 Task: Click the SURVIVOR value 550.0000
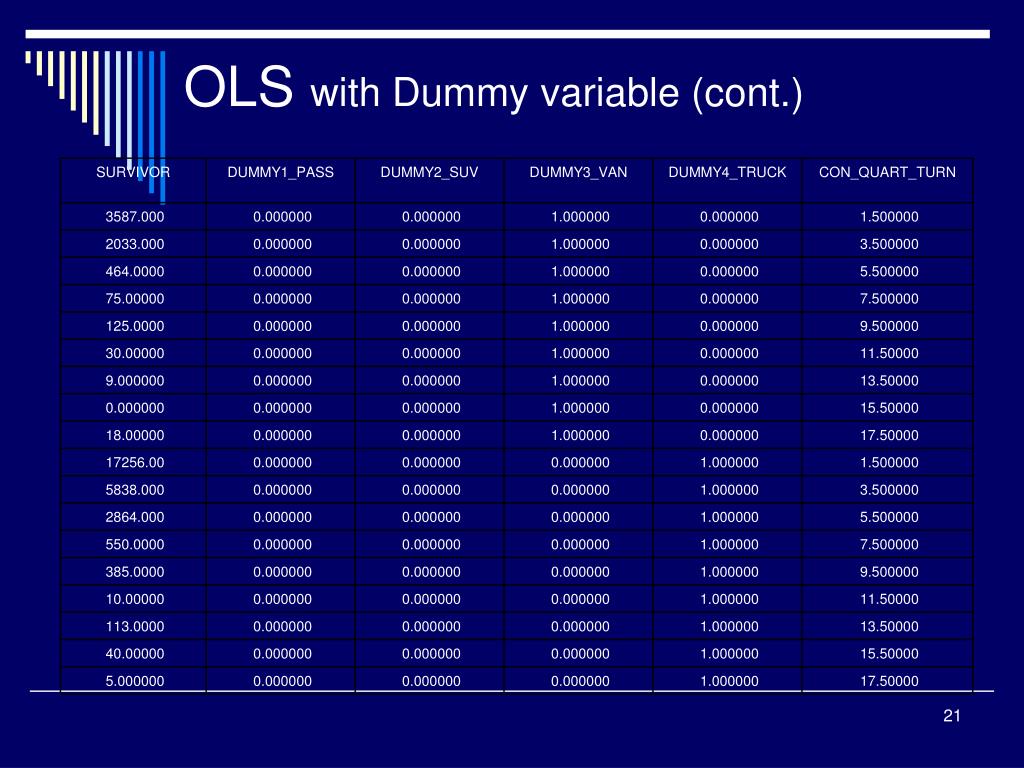coord(135,545)
